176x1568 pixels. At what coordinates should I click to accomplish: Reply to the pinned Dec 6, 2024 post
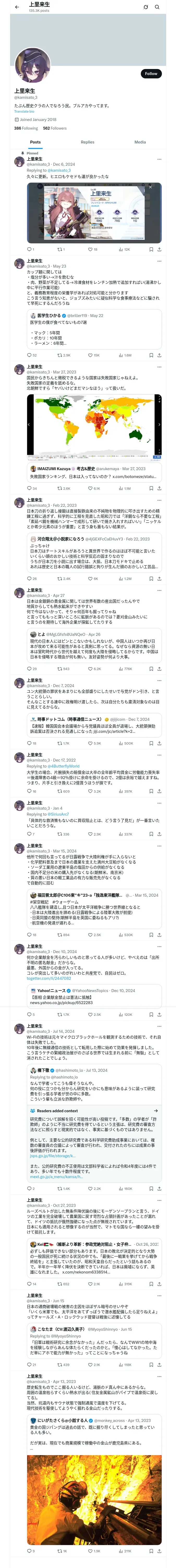(x=28, y=249)
